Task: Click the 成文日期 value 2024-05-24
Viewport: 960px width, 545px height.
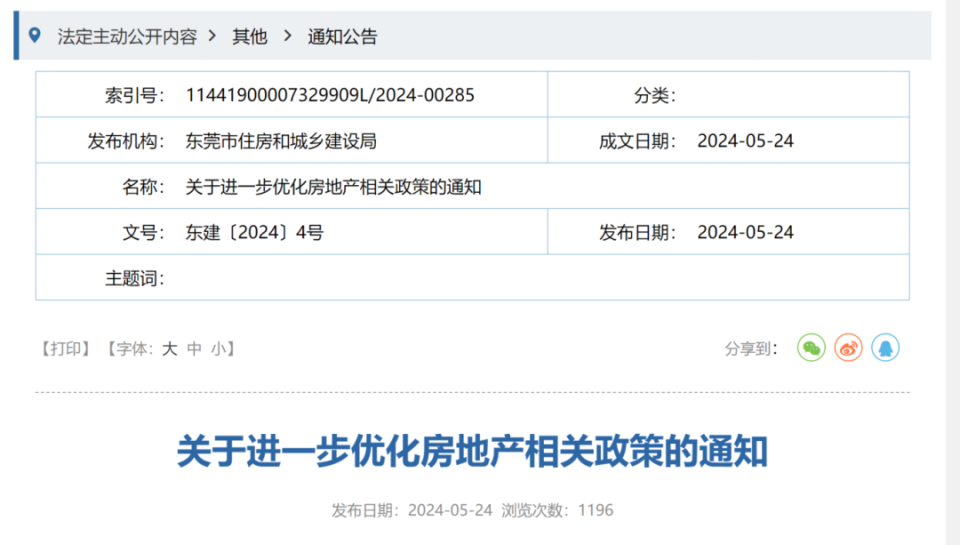Action: click(x=745, y=141)
